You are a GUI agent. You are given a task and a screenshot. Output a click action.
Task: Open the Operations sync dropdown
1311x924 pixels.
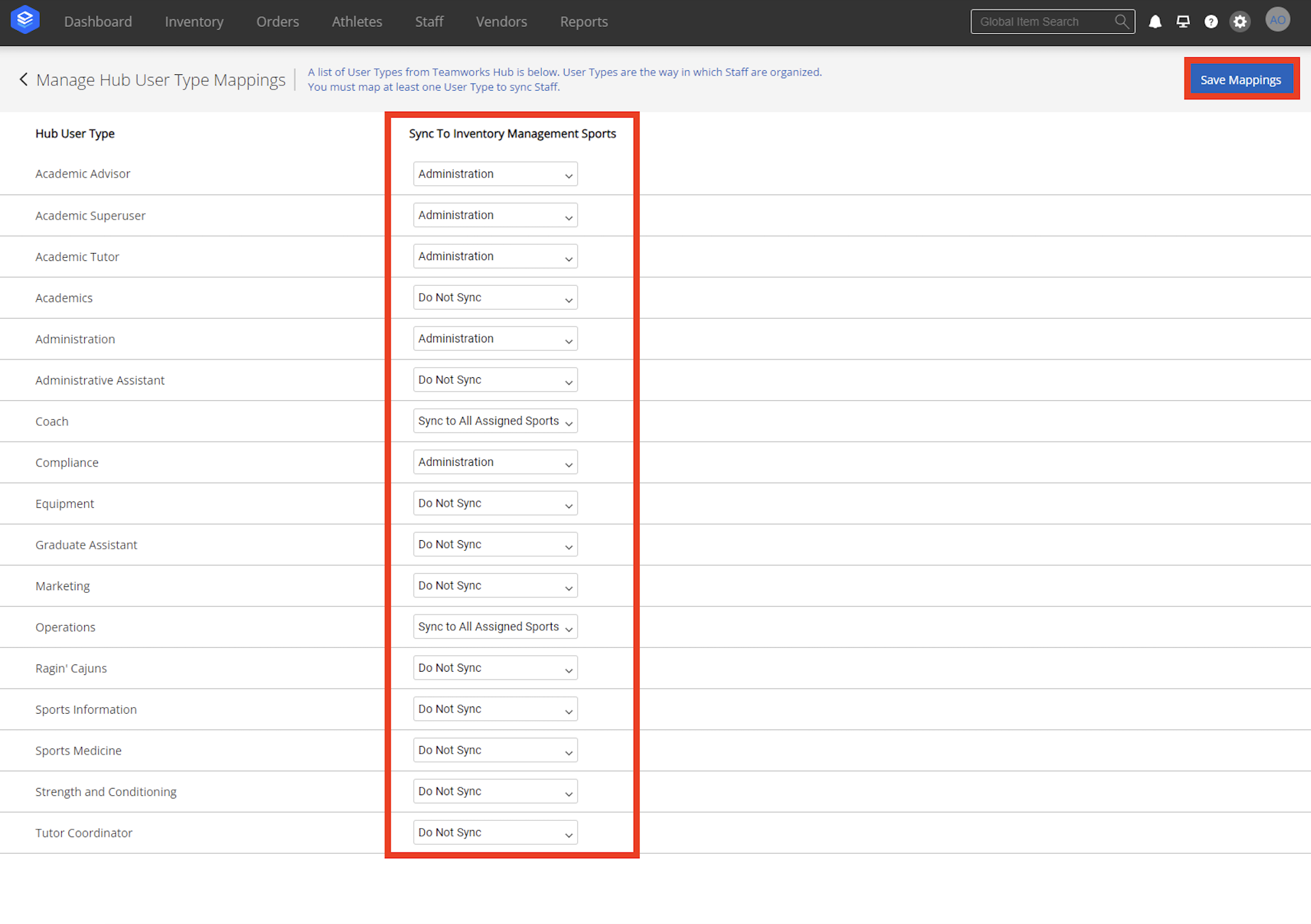(x=494, y=626)
